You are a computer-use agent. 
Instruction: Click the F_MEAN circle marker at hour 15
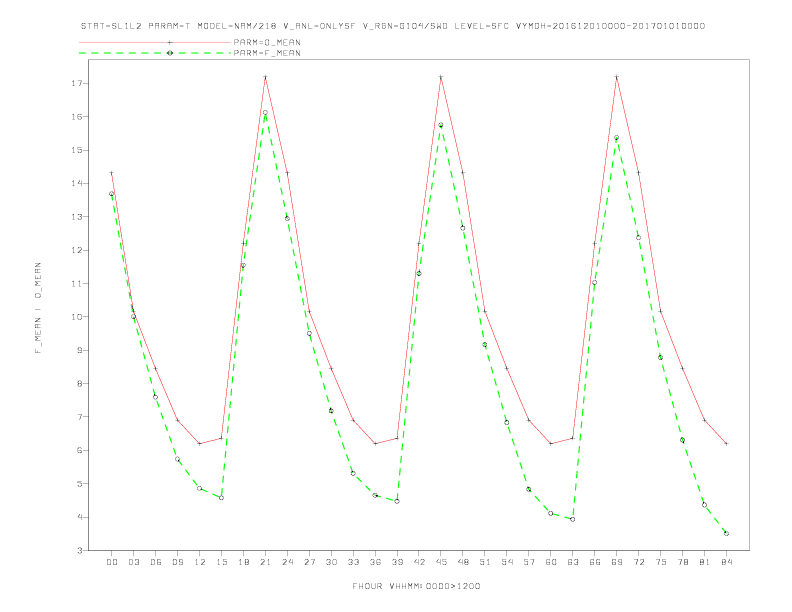(x=221, y=498)
